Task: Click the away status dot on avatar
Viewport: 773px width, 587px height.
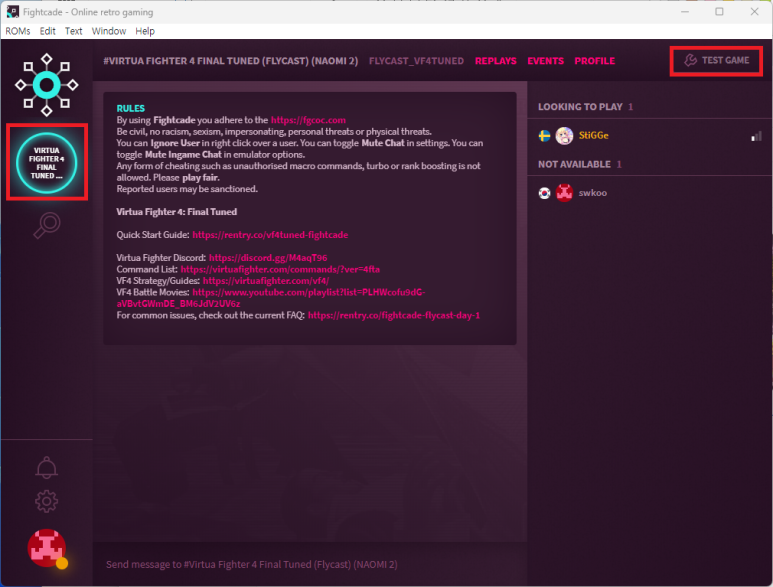Action: point(62,563)
